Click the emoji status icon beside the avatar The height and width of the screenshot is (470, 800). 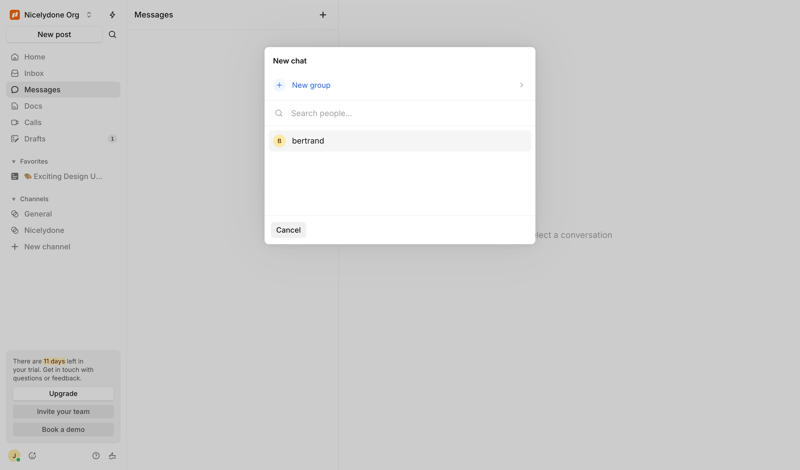tap(32, 456)
